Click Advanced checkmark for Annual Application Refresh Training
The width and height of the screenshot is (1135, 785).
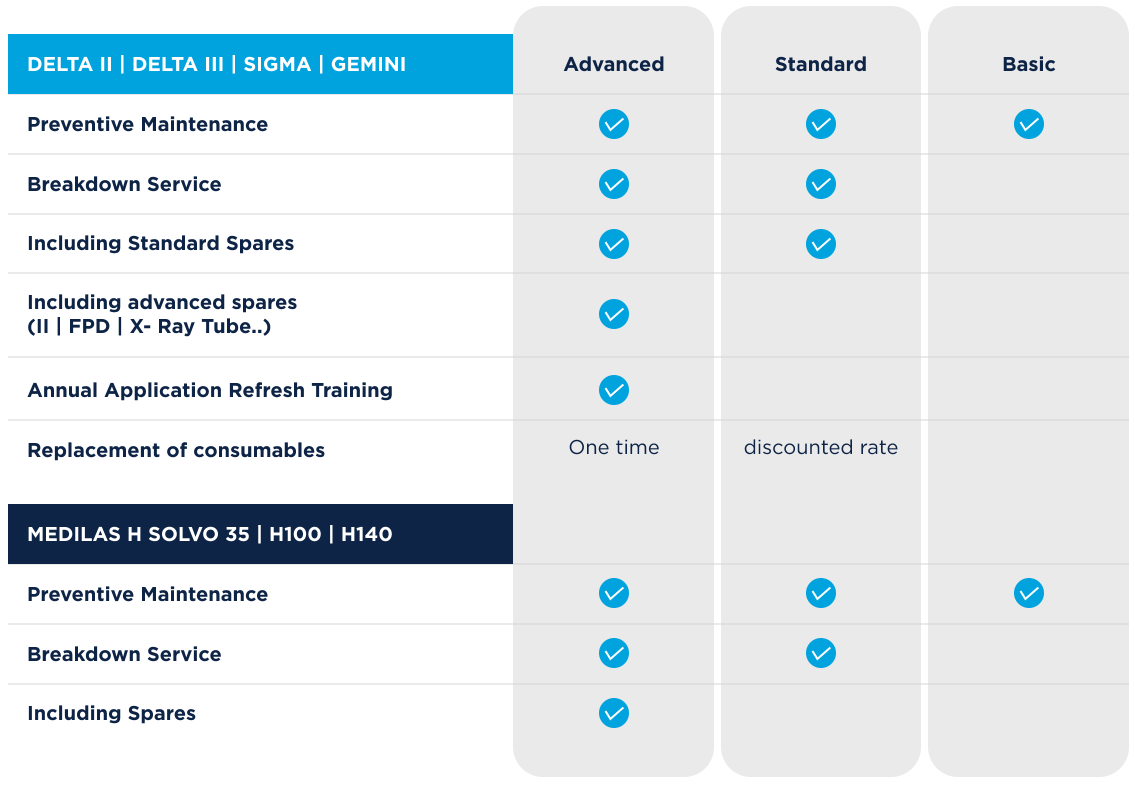point(614,390)
